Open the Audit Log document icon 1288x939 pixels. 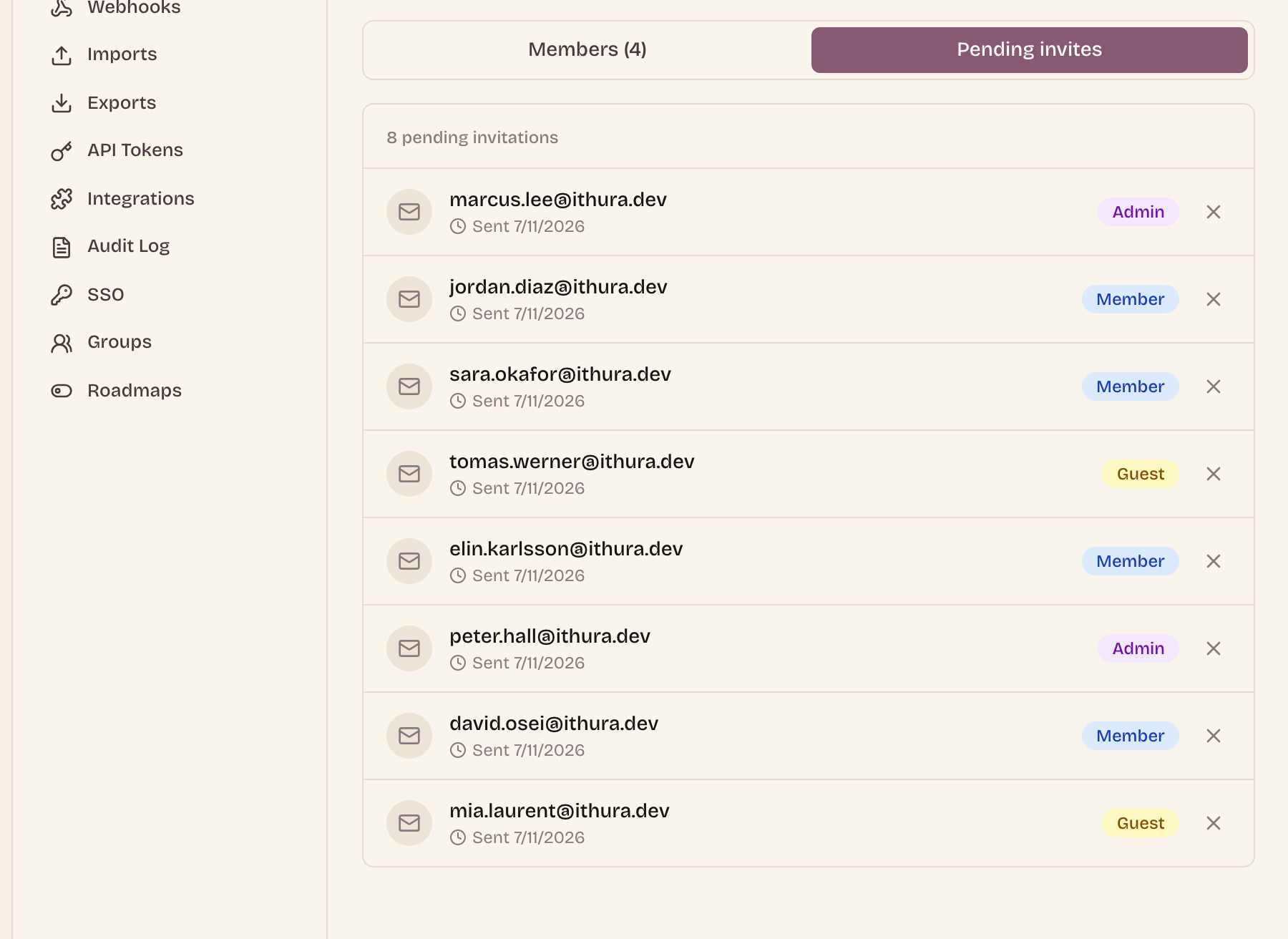62,247
